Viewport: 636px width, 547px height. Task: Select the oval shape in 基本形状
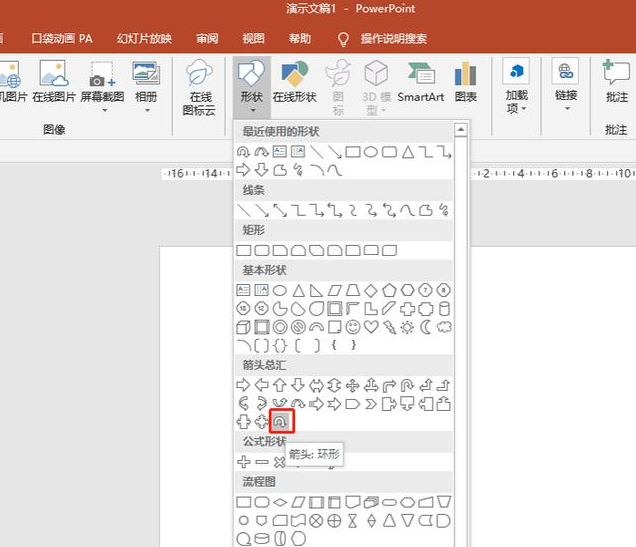279,290
